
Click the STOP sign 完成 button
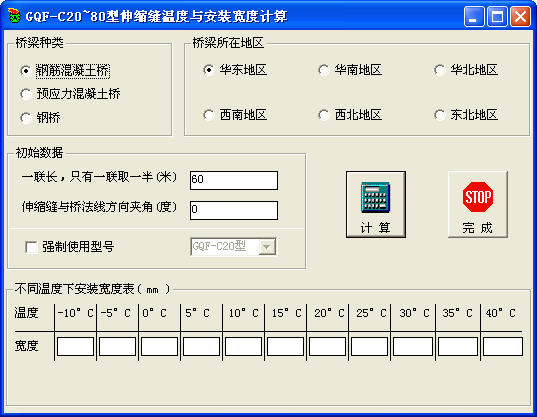tap(478, 204)
